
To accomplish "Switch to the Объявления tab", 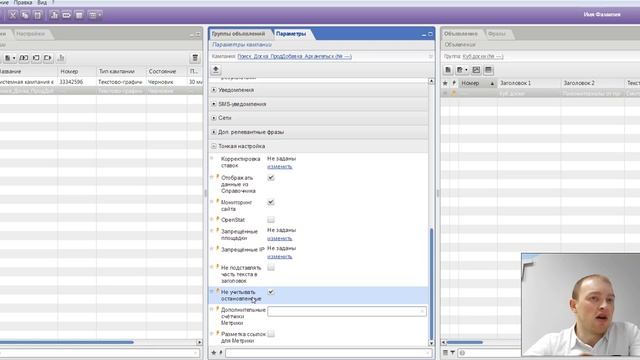I will coord(461,34).
